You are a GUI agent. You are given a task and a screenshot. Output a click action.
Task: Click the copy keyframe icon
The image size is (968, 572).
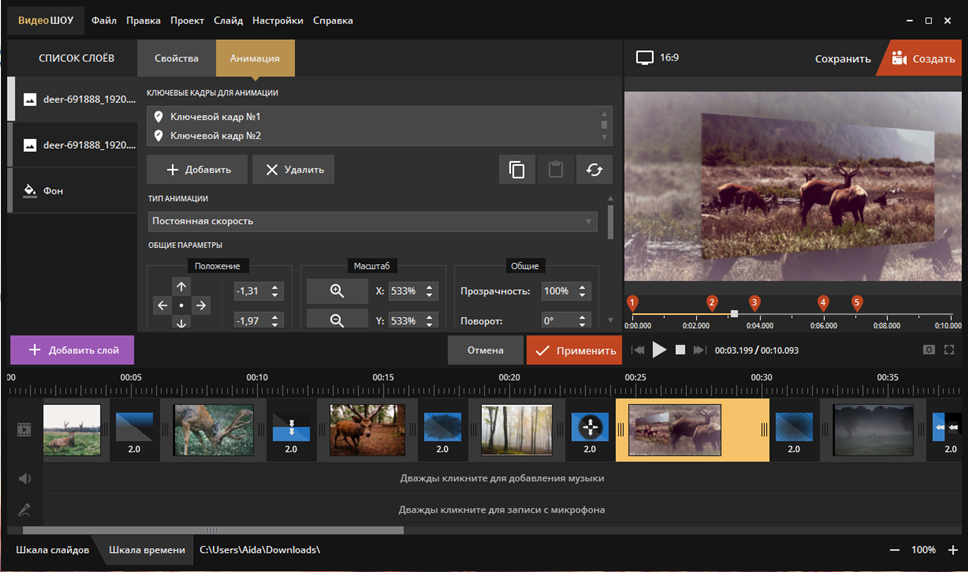click(517, 170)
